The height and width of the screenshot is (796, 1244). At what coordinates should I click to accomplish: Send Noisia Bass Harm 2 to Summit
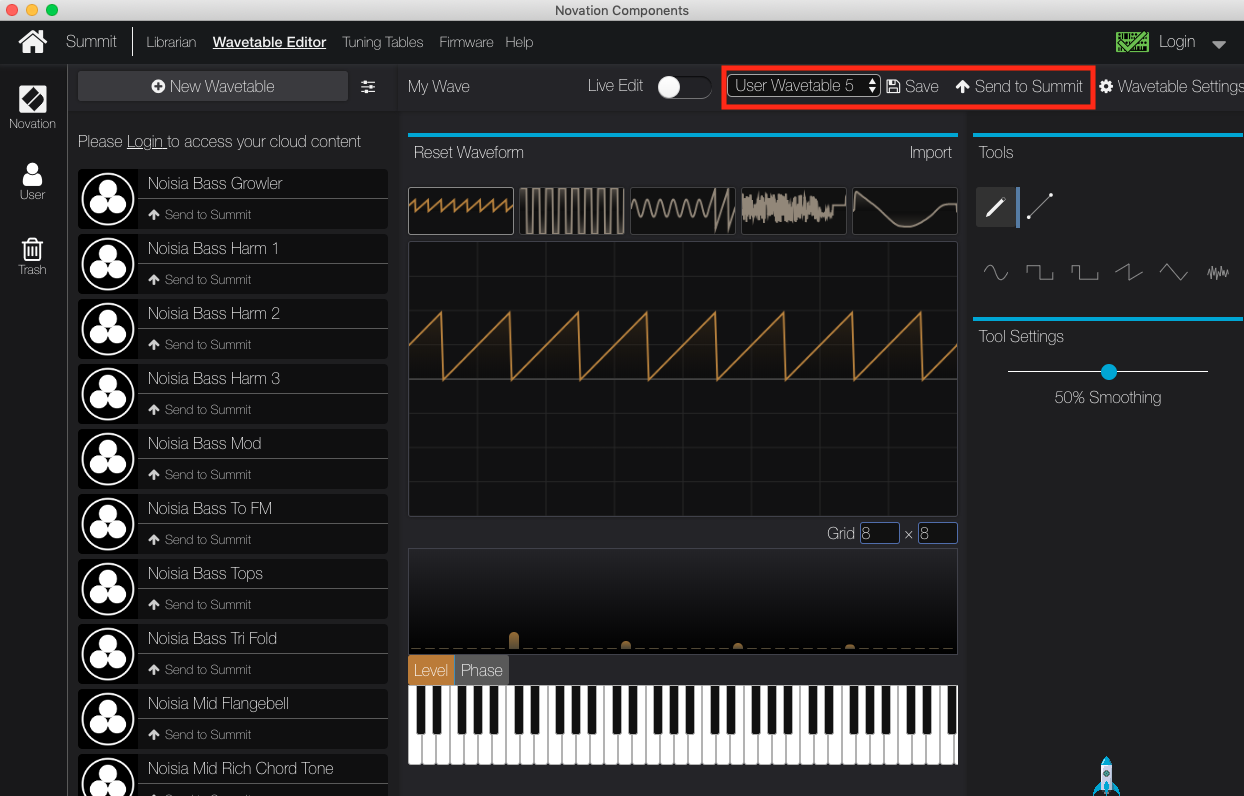click(x=199, y=345)
